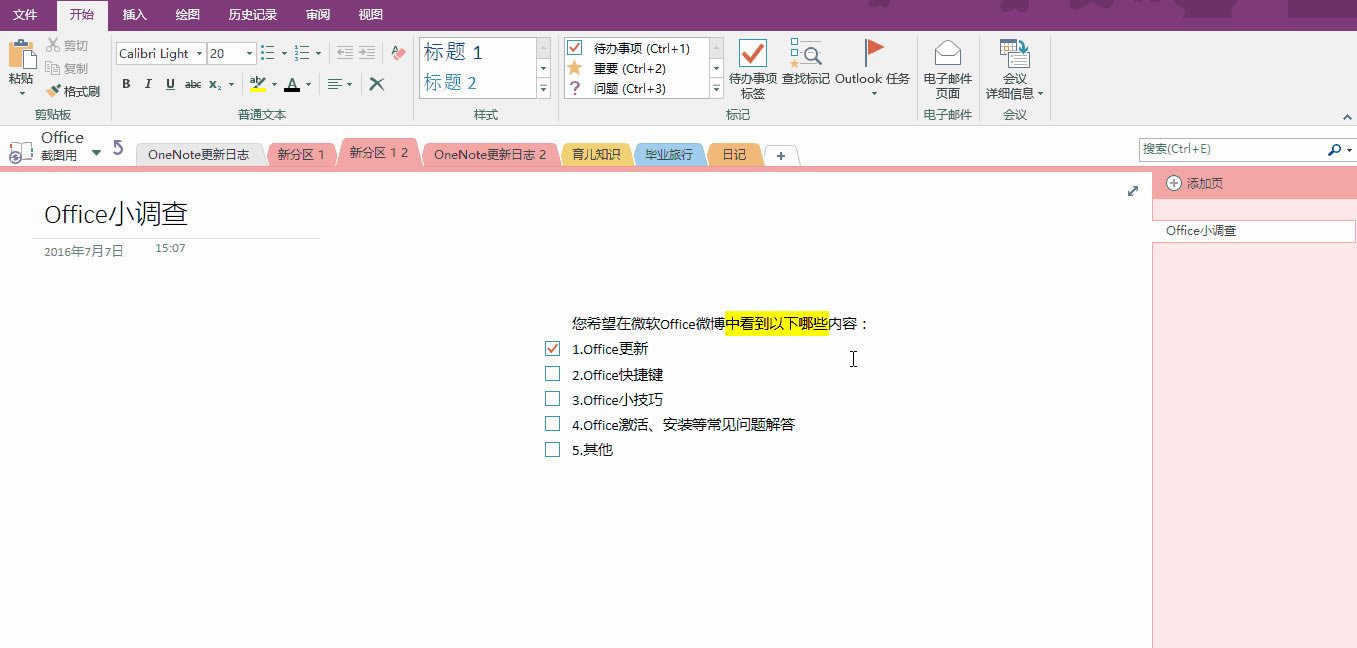Screen dimensions: 1357x648
Task: Switch to the 插入 ribbon tab
Action: (134, 15)
